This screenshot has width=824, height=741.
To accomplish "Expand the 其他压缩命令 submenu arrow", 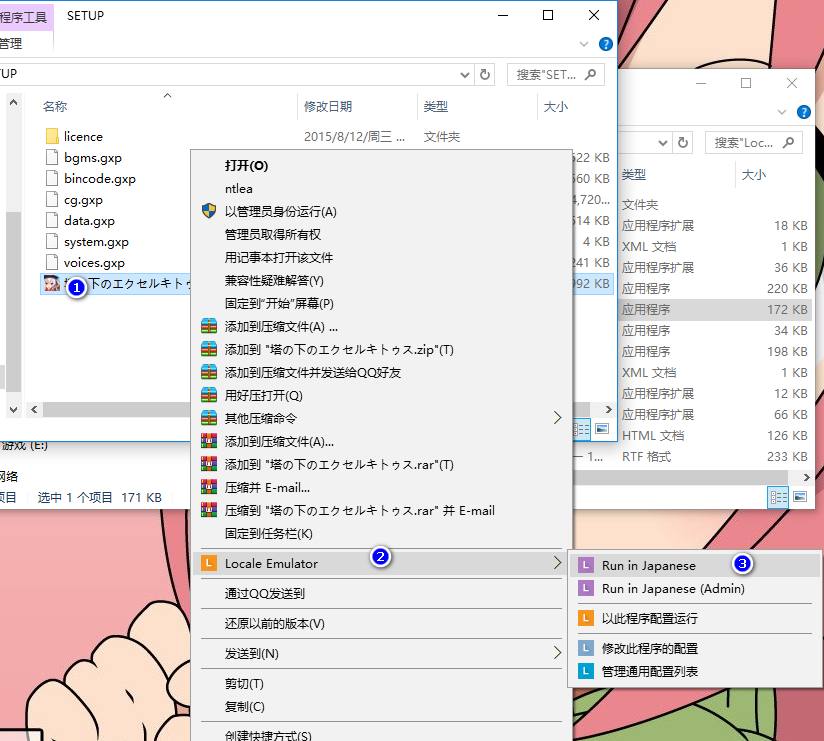I will coord(557,418).
